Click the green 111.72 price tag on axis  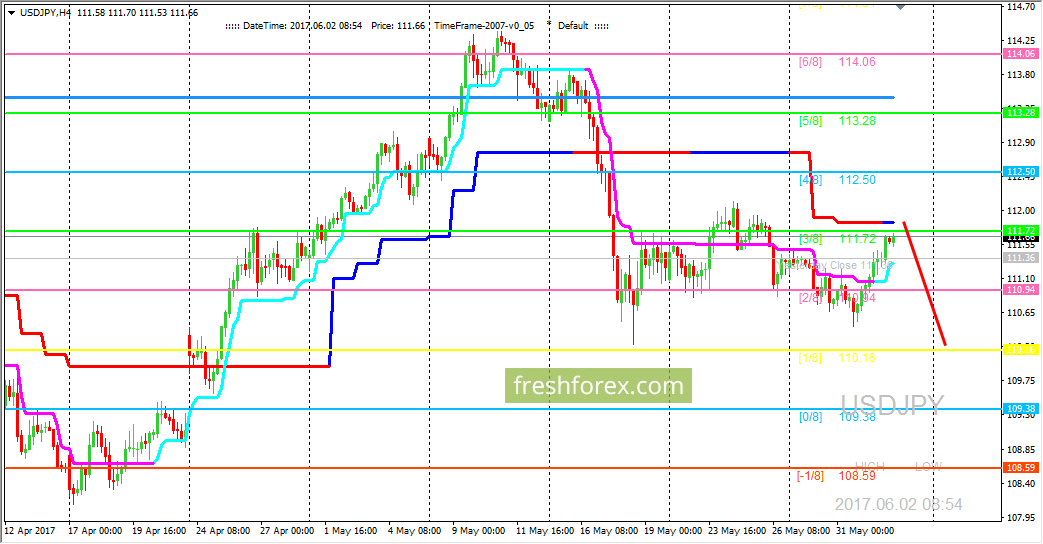[1021, 230]
